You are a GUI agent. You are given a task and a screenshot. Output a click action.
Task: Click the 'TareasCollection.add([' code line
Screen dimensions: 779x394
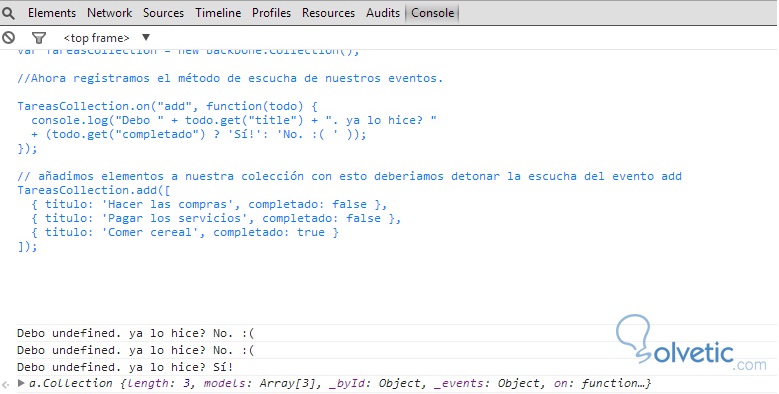pyautogui.click(x=94, y=190)
